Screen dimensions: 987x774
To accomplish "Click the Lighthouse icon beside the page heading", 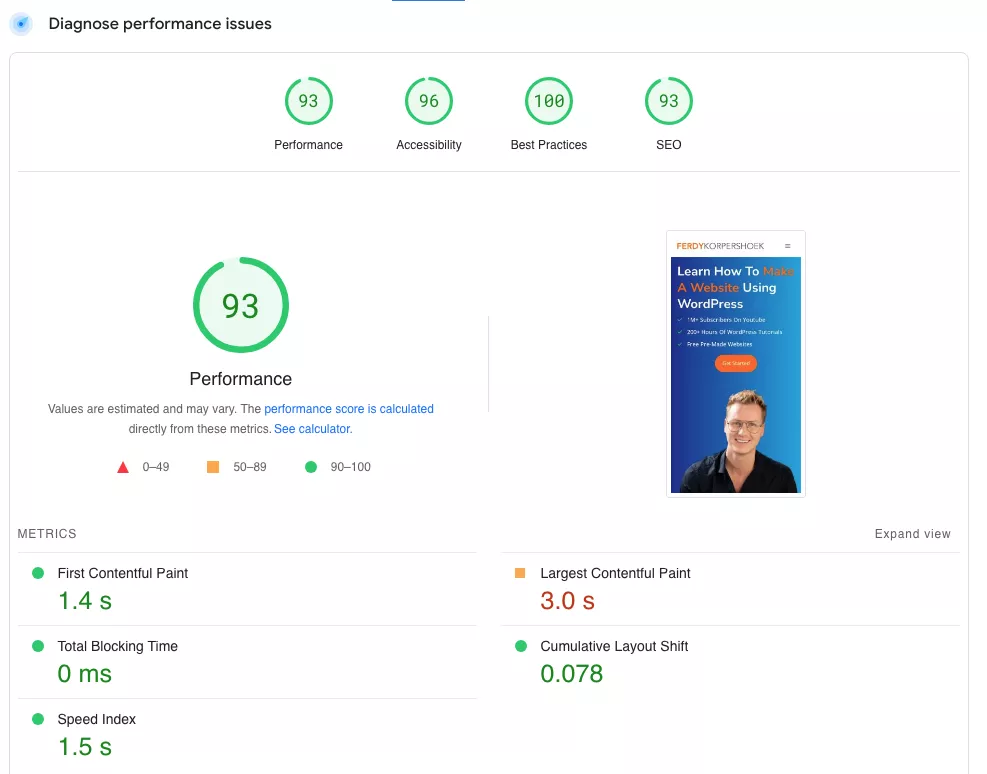I will click(x=21, y=23).
